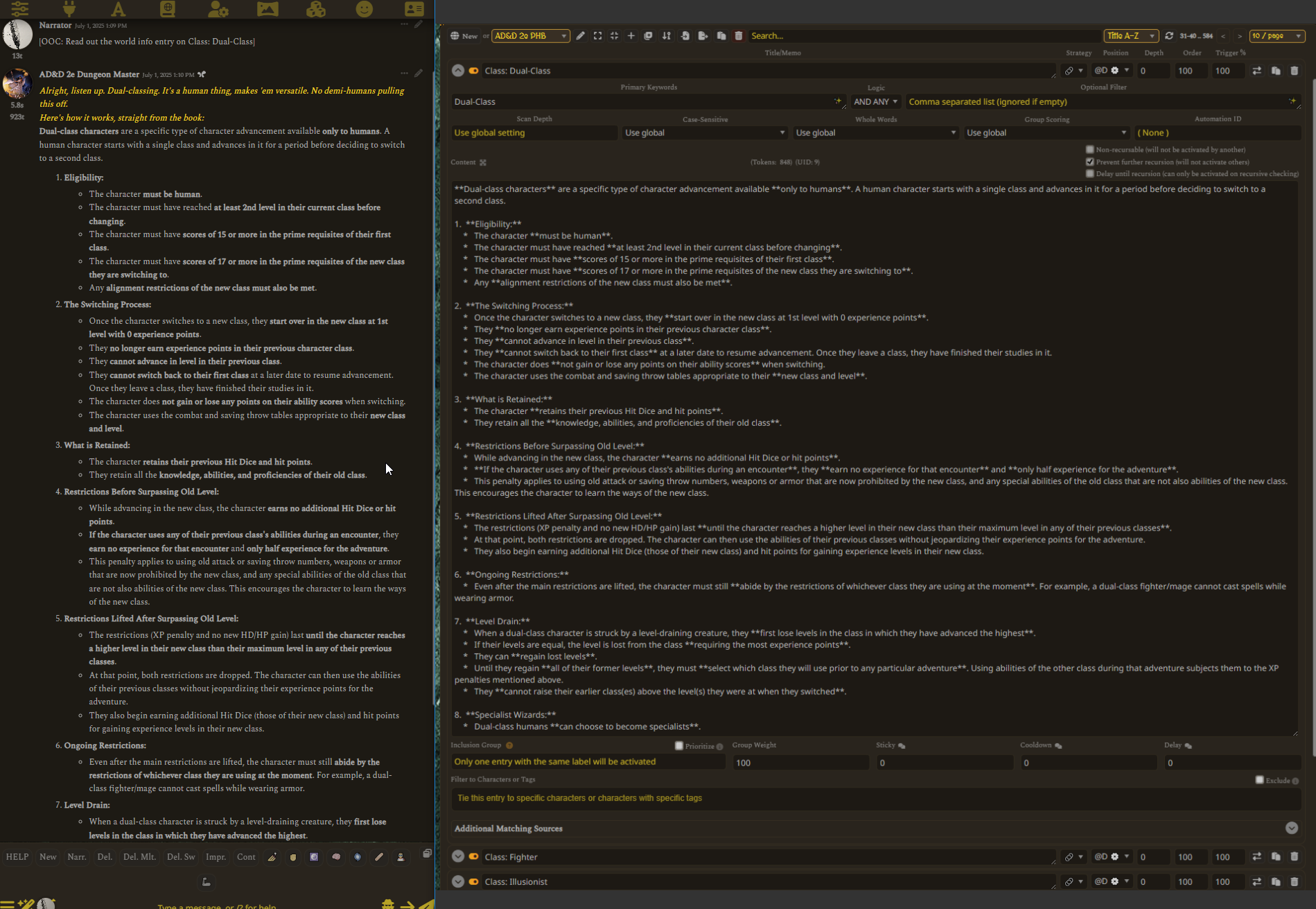This screenshot has height=909, width=1316.
Task: Open Dual-Class position @D dropdown
Action: [1112, 71]
